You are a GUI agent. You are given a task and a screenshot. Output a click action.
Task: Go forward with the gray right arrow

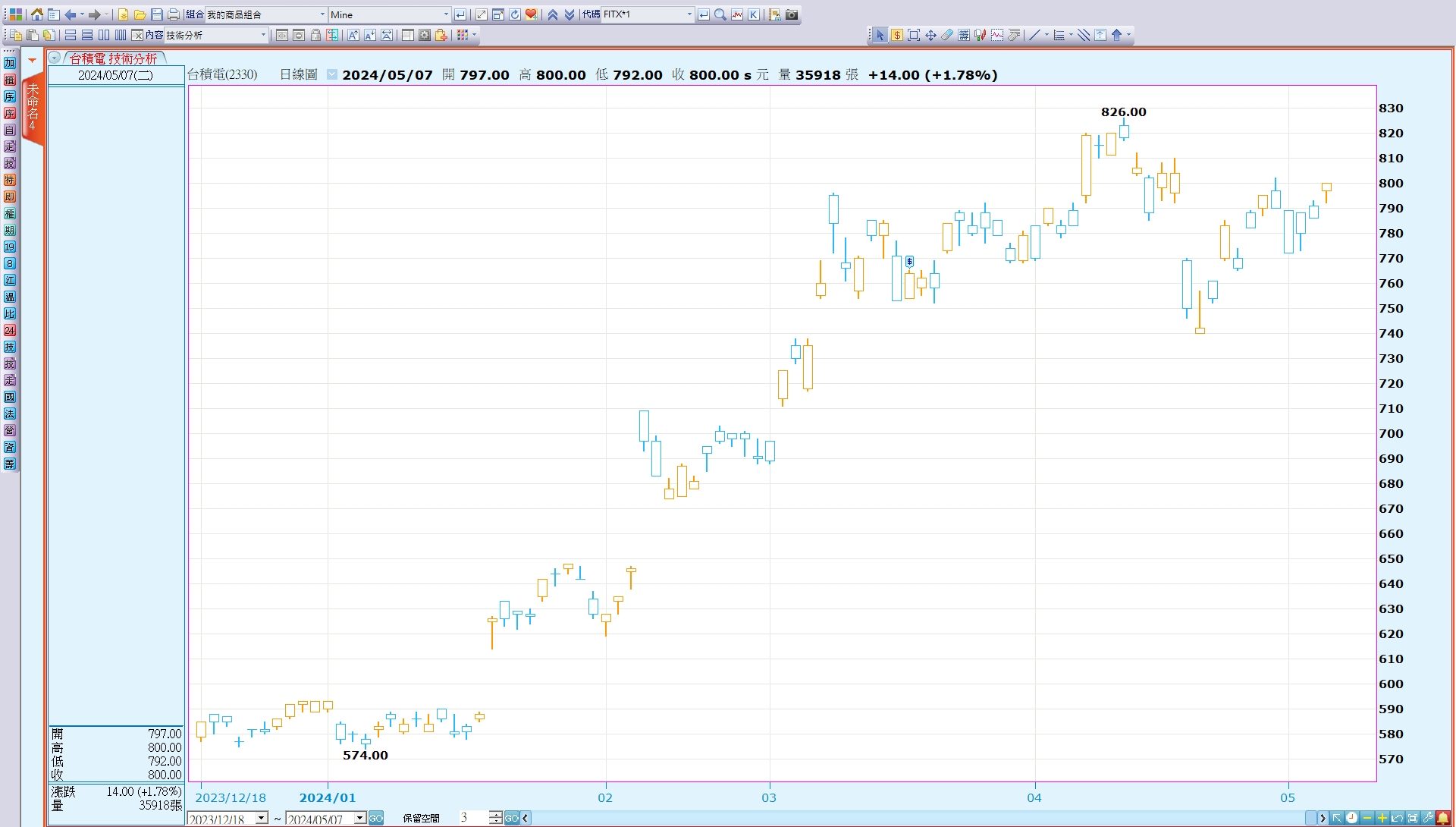(x=95, y=14)
